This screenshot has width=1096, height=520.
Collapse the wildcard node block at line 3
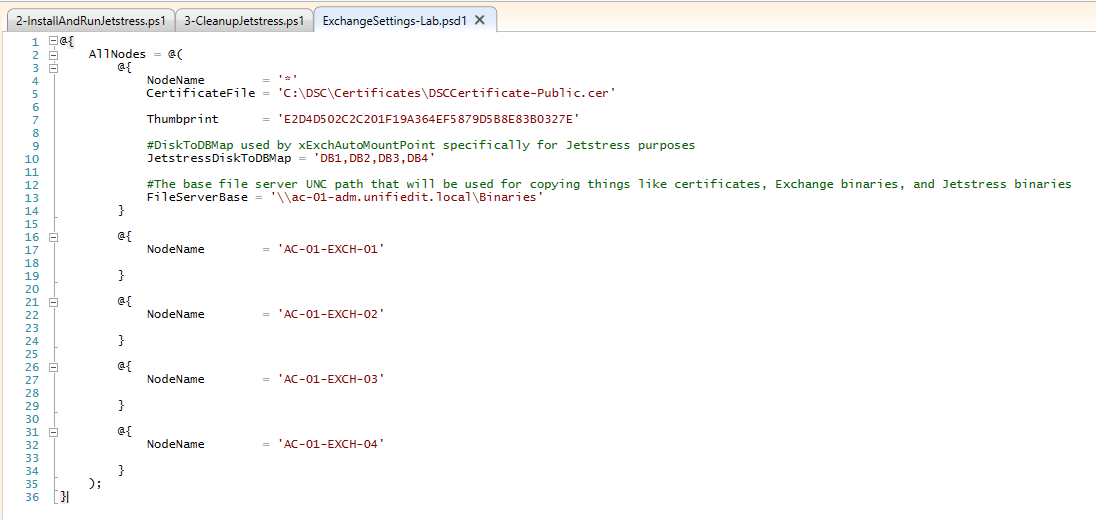tap(52, 67)
